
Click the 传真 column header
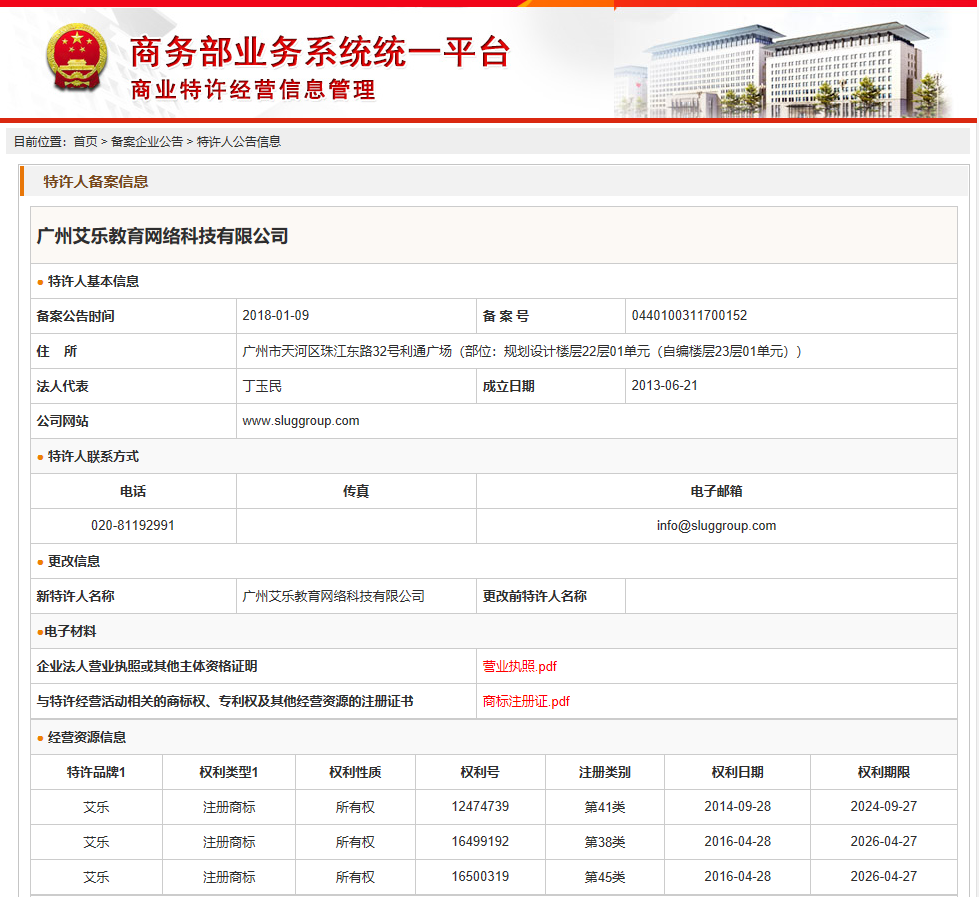pos(356,491)
